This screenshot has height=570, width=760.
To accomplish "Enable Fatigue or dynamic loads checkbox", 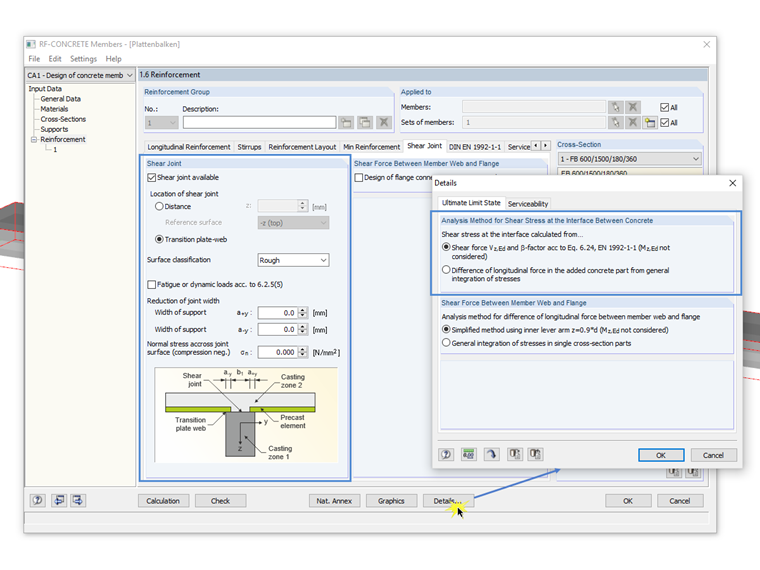I will (152, 285).
